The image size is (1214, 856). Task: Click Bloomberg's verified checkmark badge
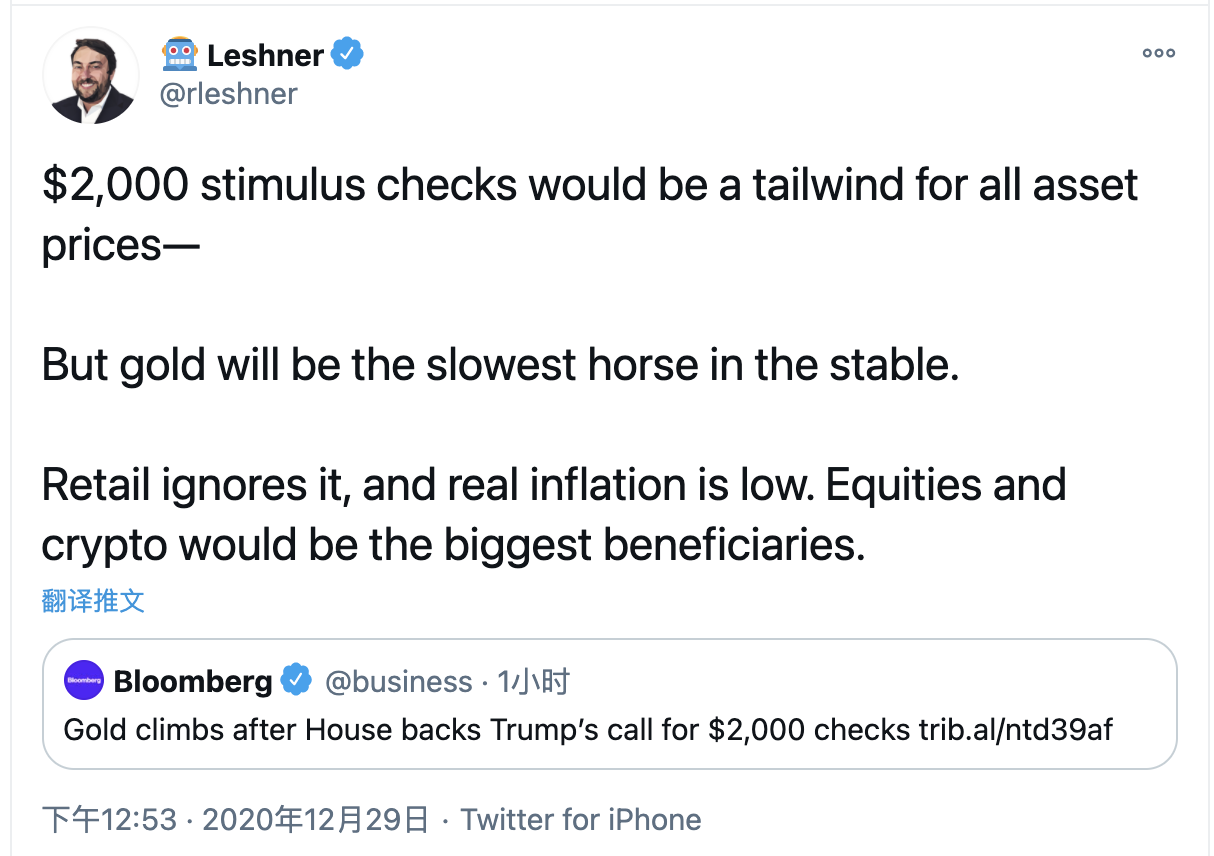pyautogui.click(x=296, y=681)
